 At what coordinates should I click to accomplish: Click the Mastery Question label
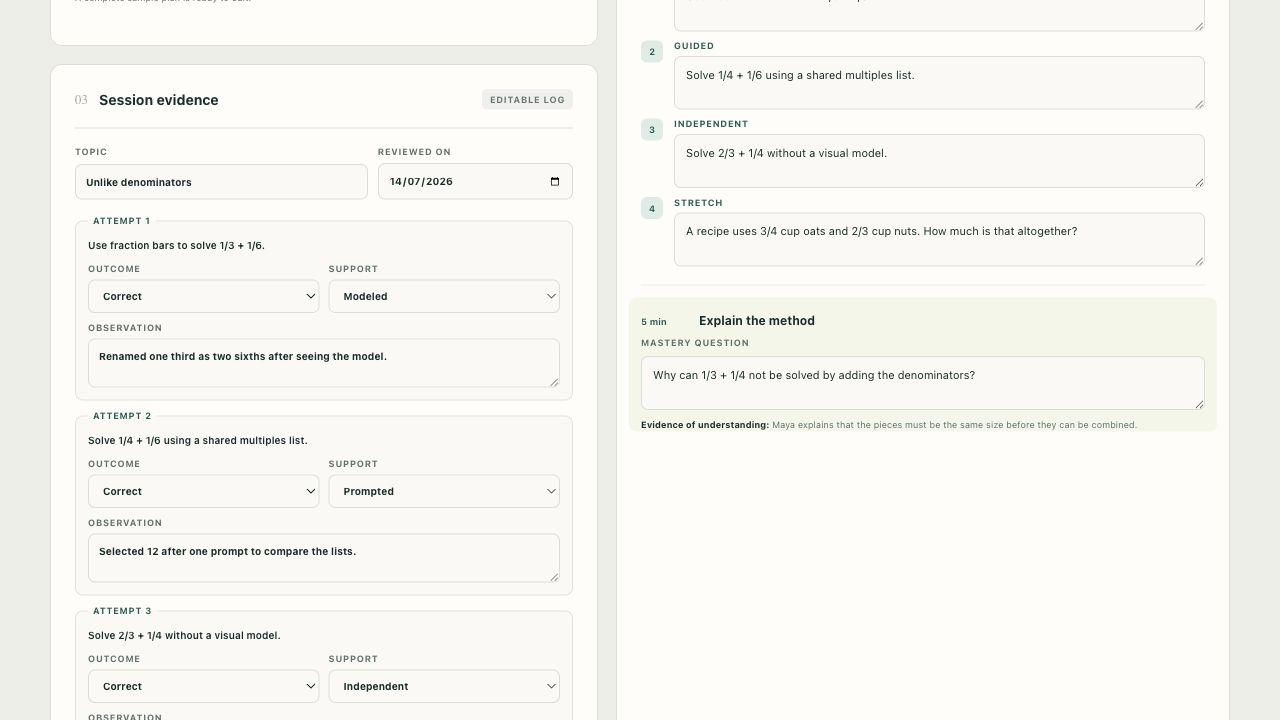click(695, 343)
